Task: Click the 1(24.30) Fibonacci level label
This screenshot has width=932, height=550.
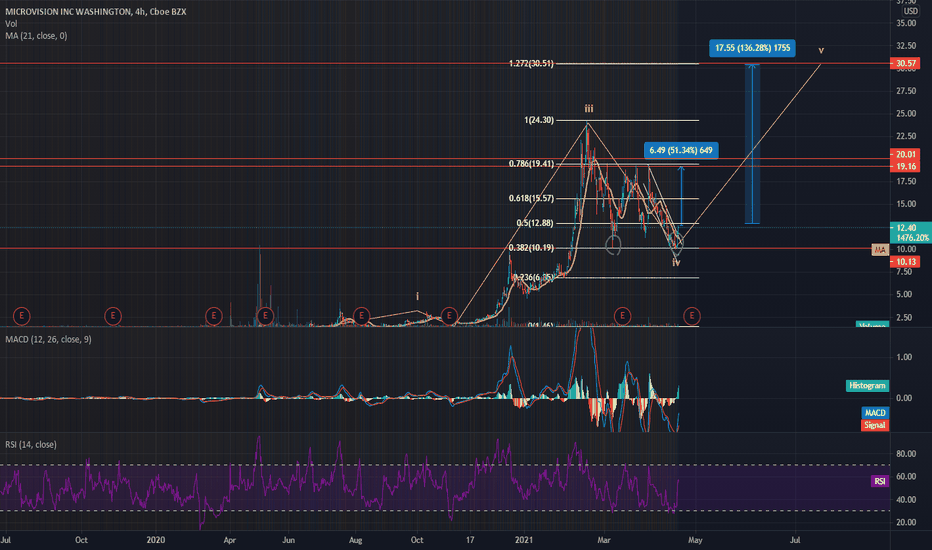Action: pyautogui.click(x=539, y=120)
